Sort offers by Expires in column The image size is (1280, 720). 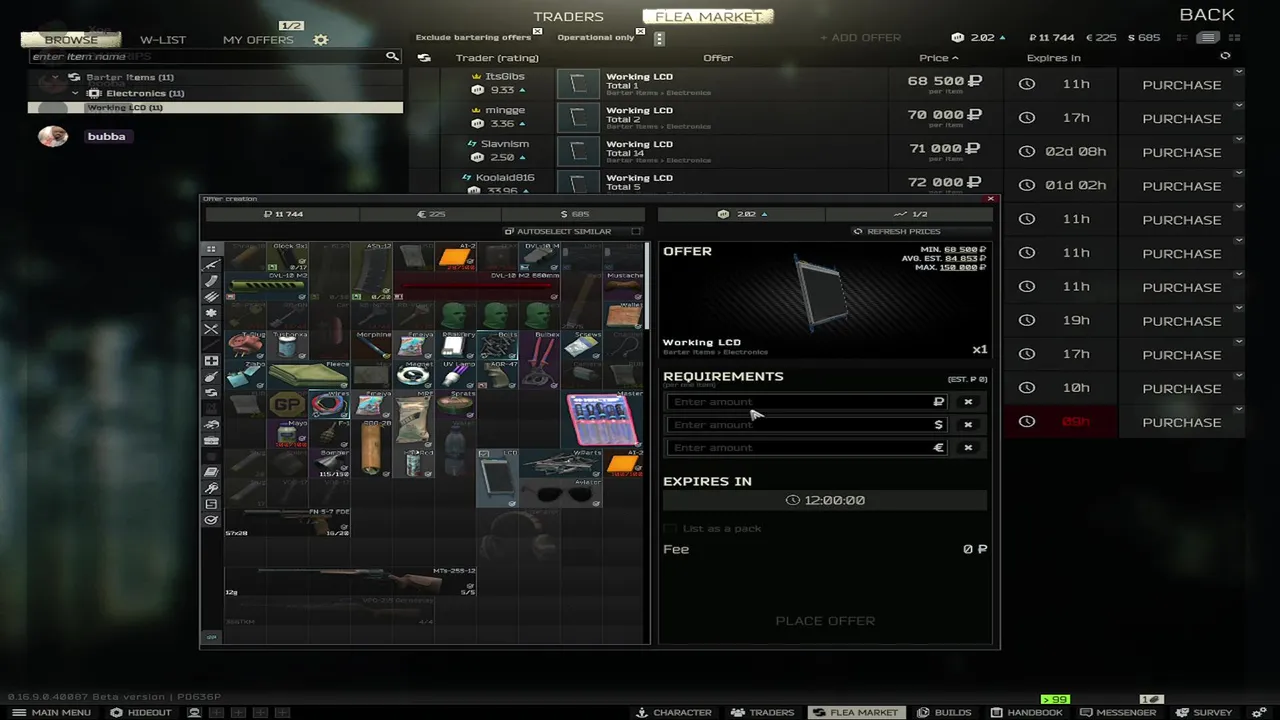(1053, 58)
